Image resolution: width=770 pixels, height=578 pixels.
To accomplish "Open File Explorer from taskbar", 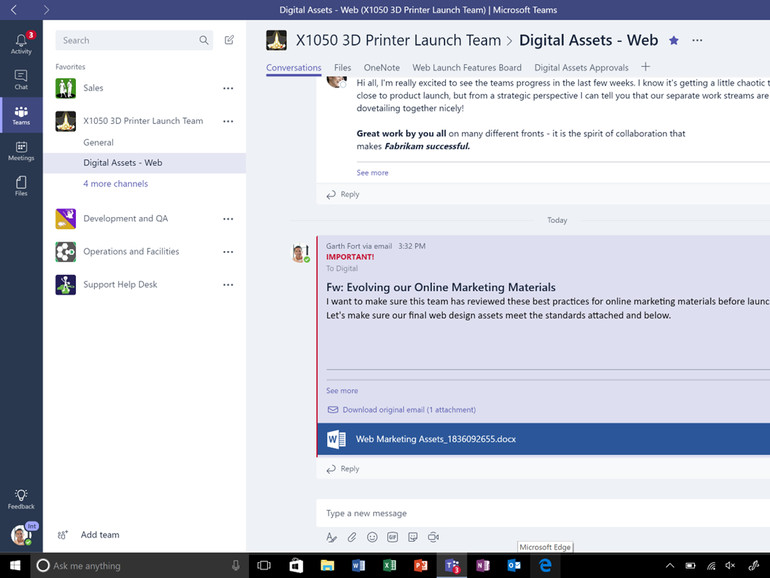I will click(x=327, y=566).
